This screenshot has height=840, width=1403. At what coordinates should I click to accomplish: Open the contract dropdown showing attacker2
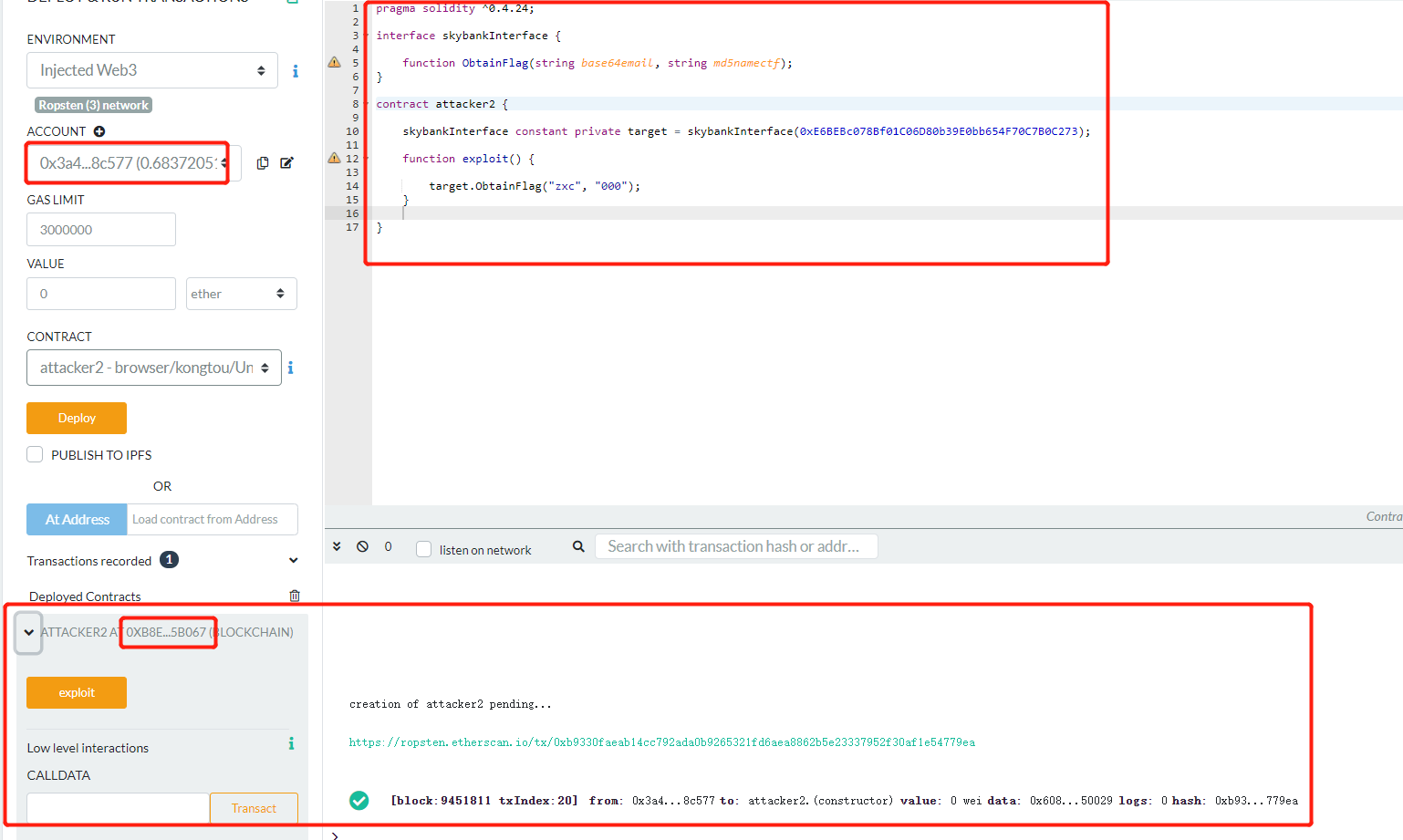(x=154, y=368)
